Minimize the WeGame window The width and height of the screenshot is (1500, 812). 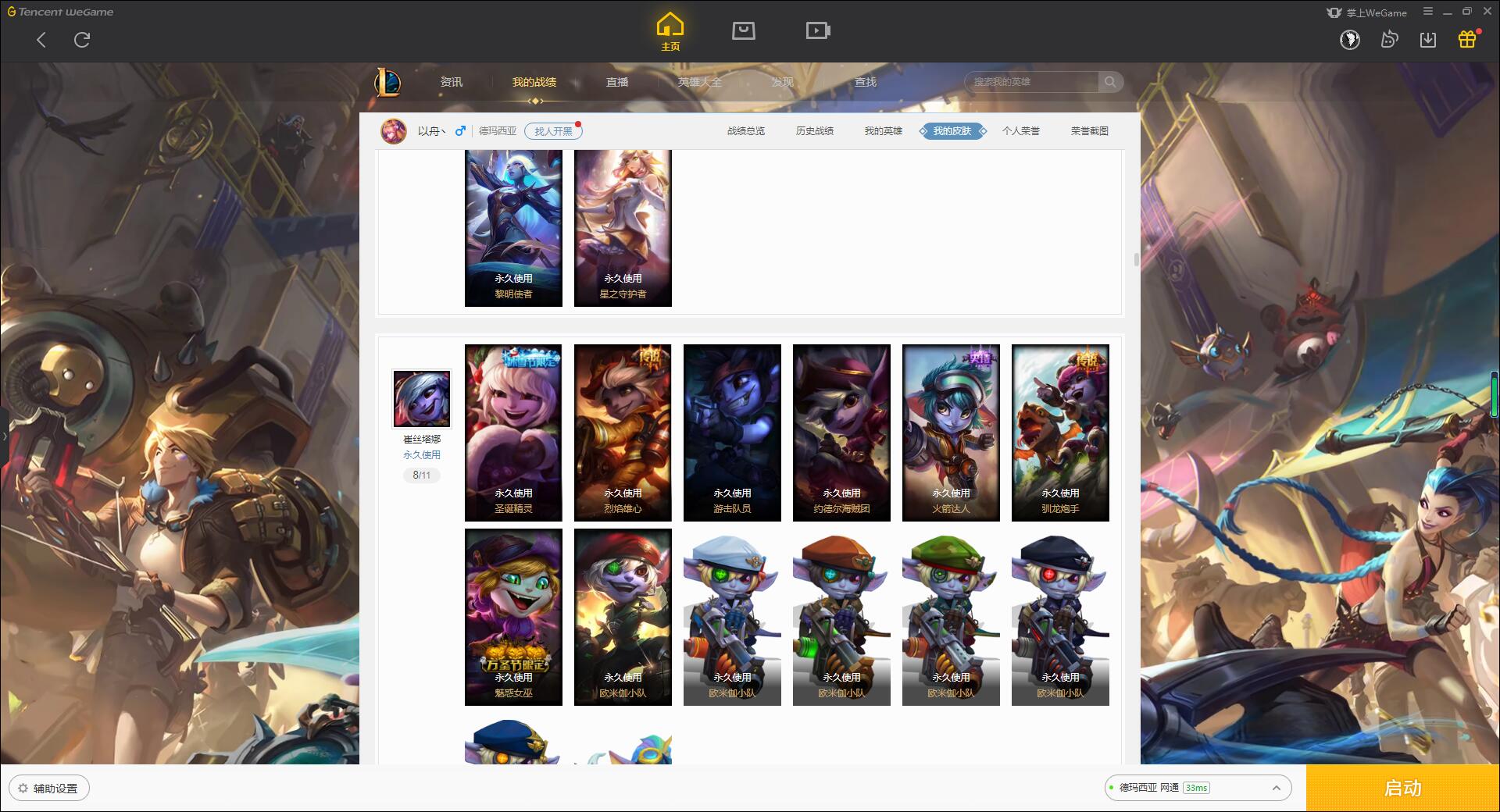coord(1448,12)
